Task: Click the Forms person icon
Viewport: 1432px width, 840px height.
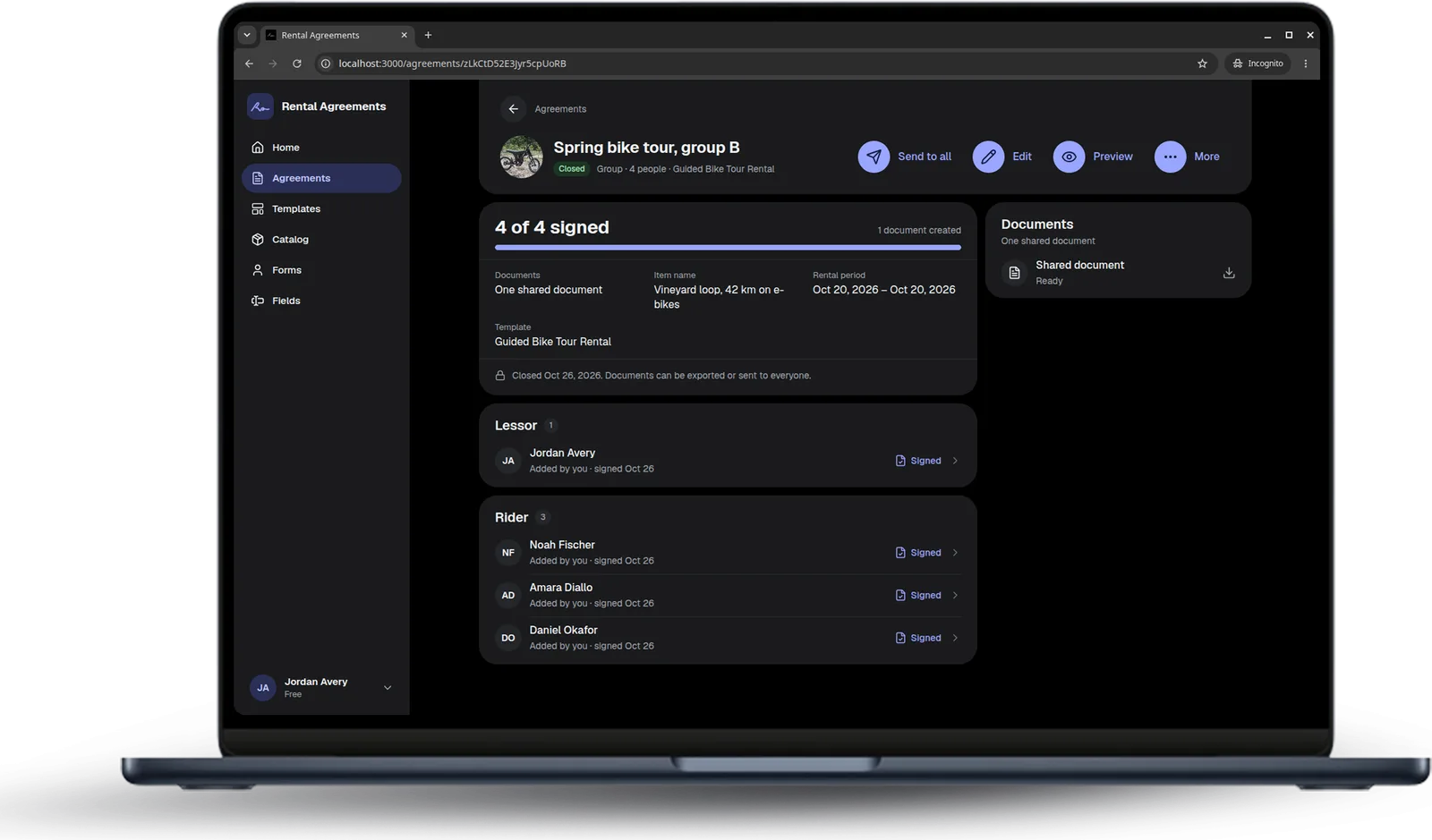Action: coord(258,270)
